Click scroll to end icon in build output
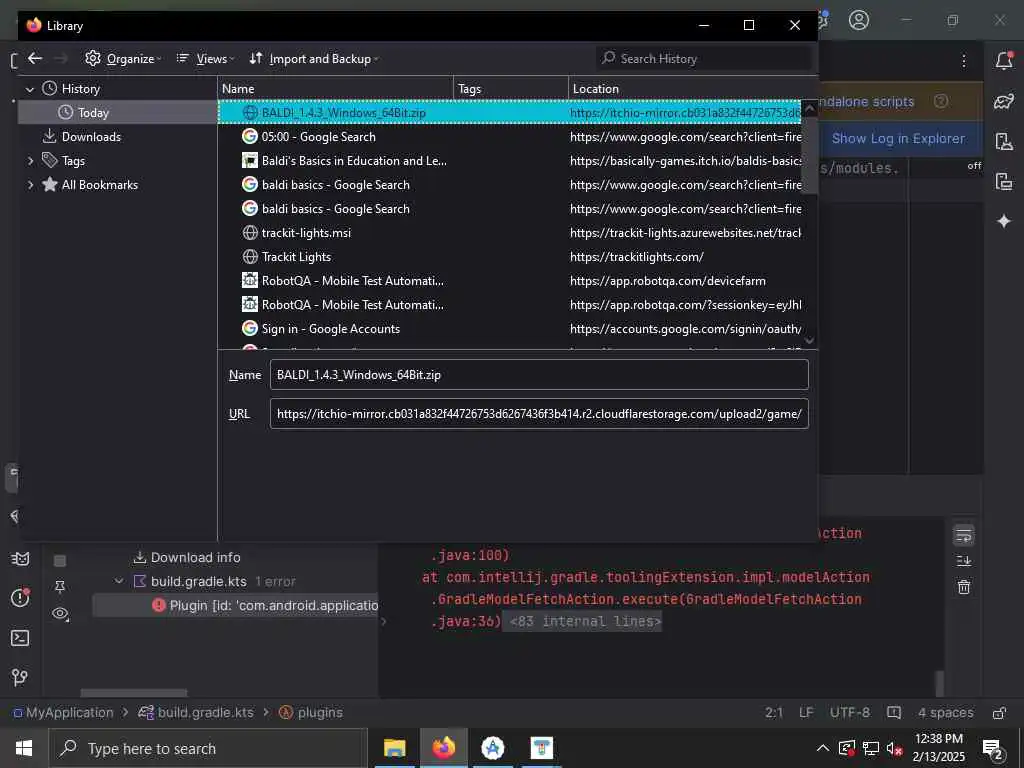The image size is (1024, 768). (x=964, y=561)
